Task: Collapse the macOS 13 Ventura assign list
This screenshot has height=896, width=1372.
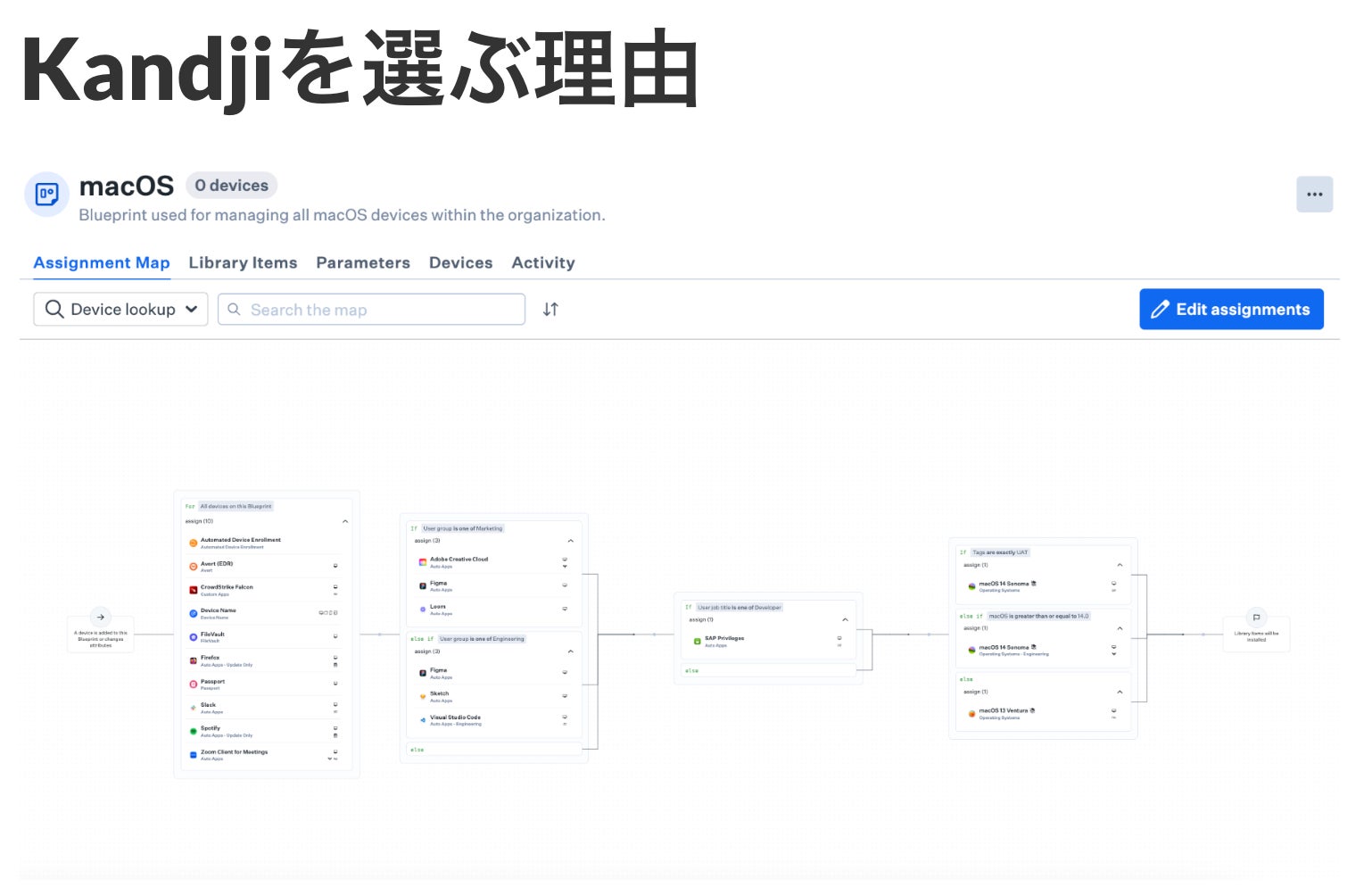Action: 1120,692
